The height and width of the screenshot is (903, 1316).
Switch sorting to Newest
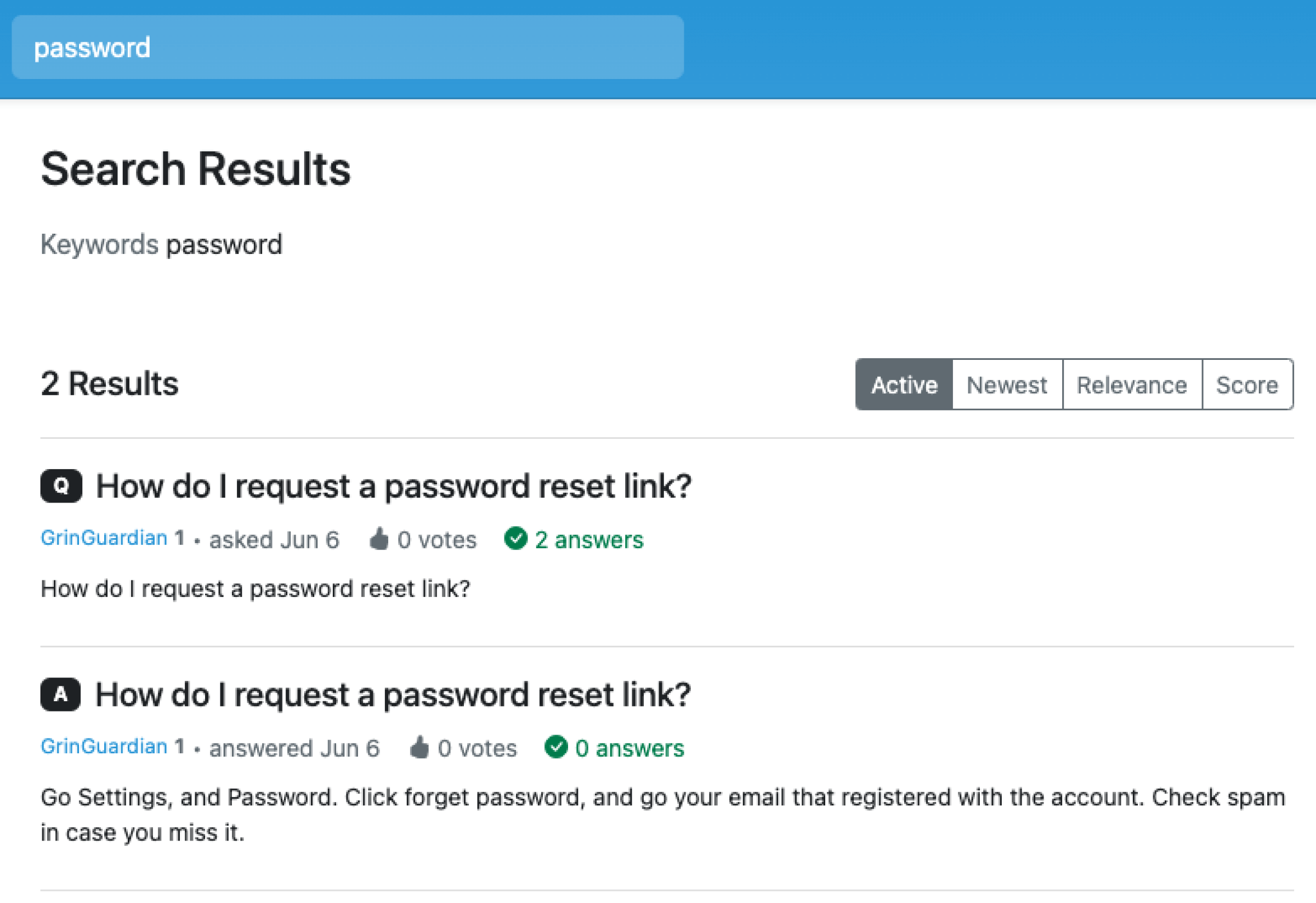pos(1007,385)
